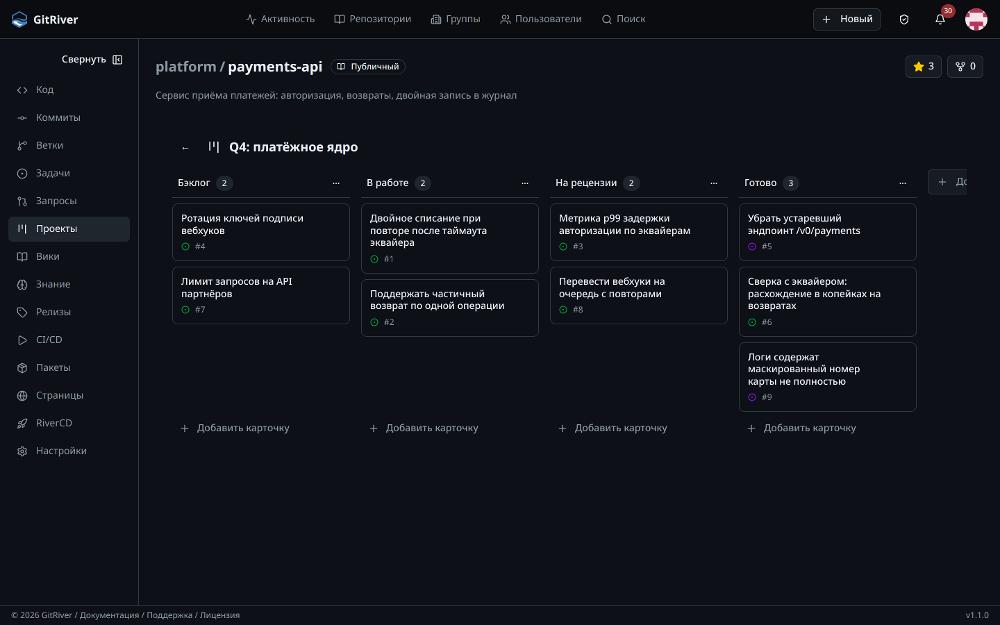Open the Готово column options menu
Image resolution: width=1000 pixels, height=625 pixels.
click(x=902, y=183)
